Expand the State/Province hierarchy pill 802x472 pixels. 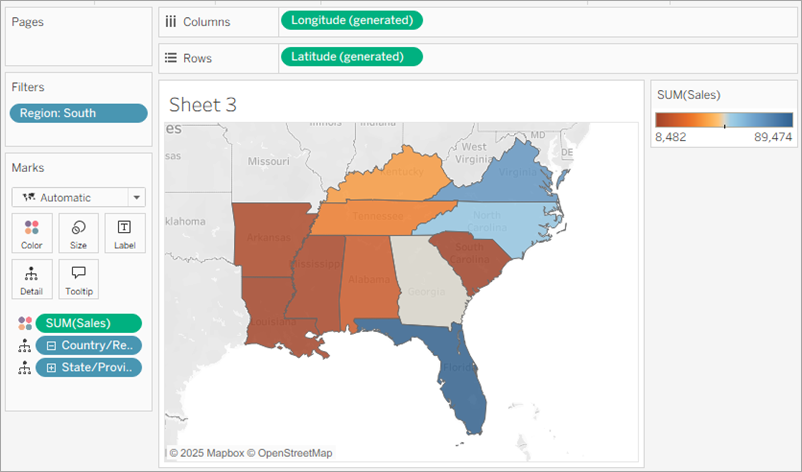[50, 367]
